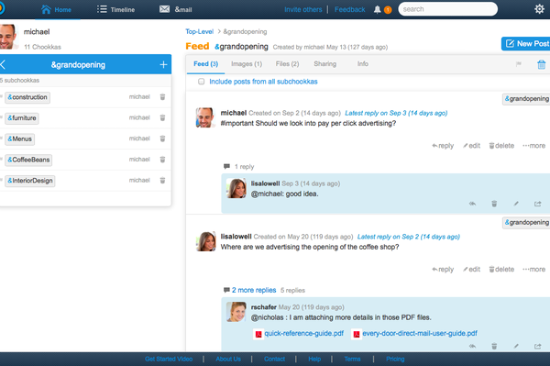550x366 pixels.
Task: Click Invite others link
Action: (303, 9)
